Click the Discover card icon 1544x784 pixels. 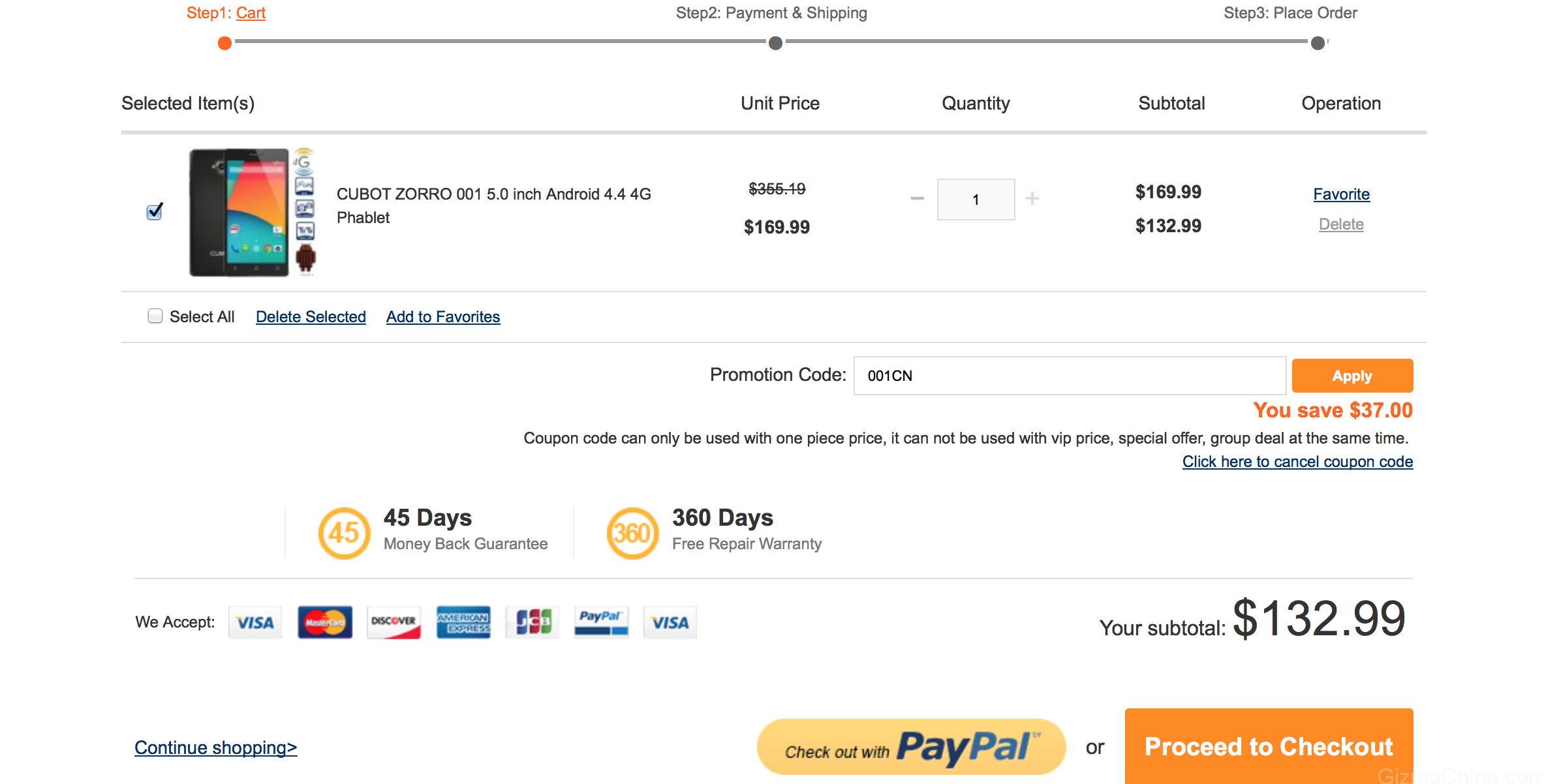394,622
